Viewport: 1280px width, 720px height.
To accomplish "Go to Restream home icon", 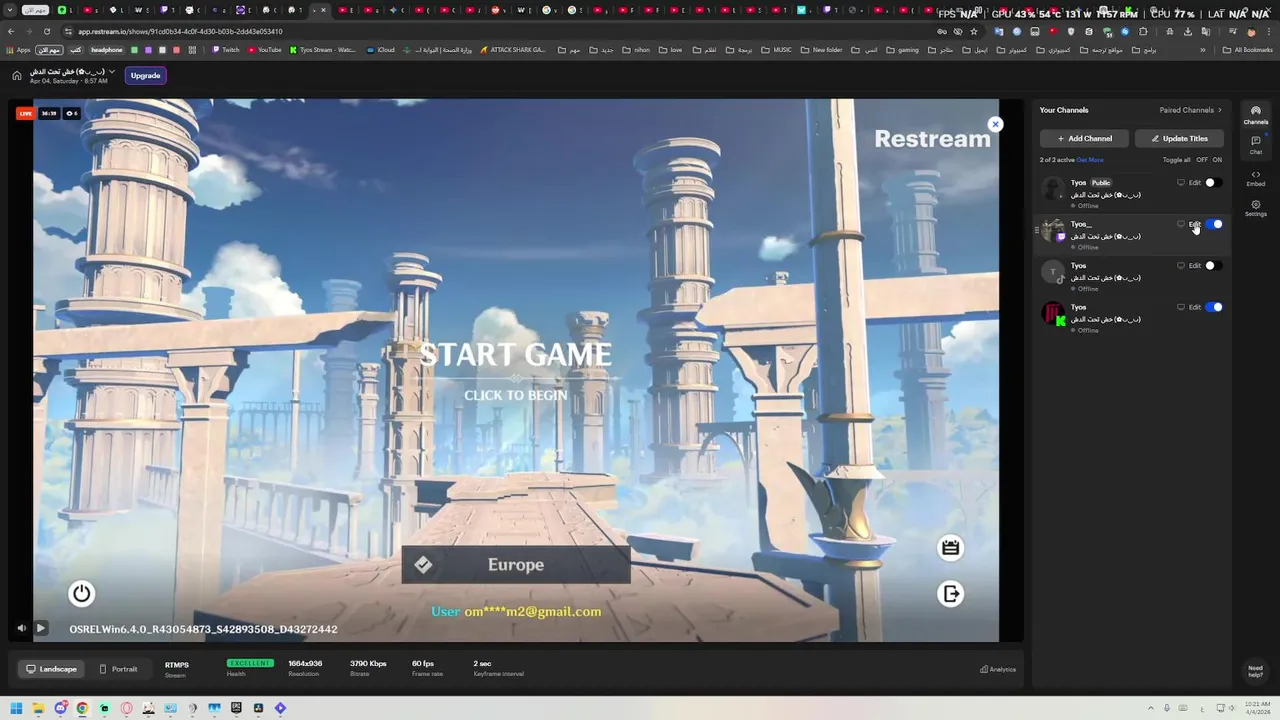I will pos(17,75).
